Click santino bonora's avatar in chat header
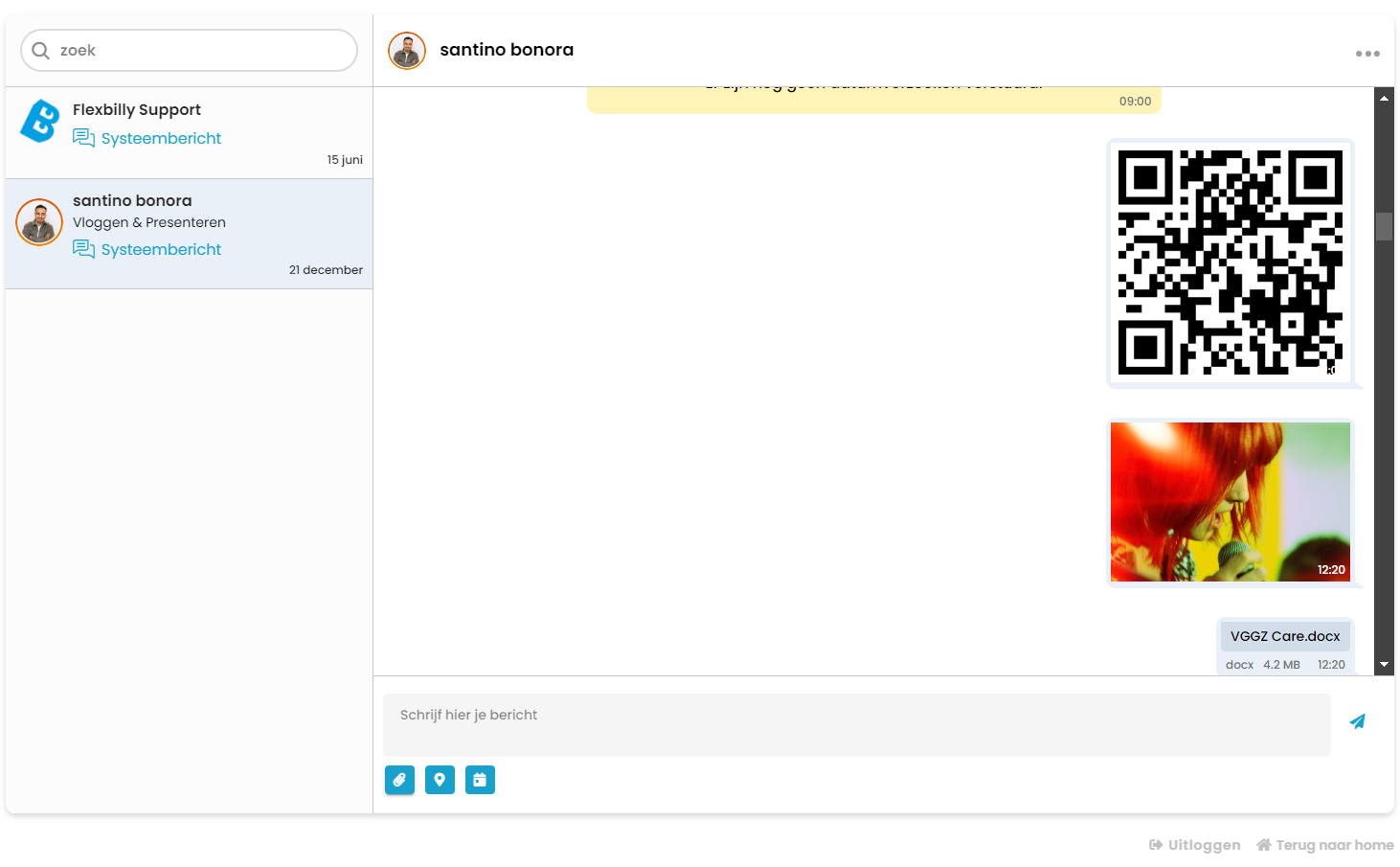 (x=407, y=51)
